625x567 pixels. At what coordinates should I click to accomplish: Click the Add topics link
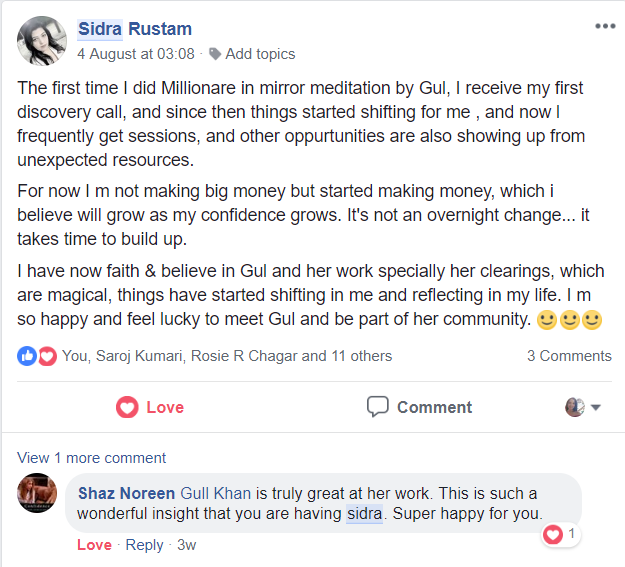[x=260, y=54]
